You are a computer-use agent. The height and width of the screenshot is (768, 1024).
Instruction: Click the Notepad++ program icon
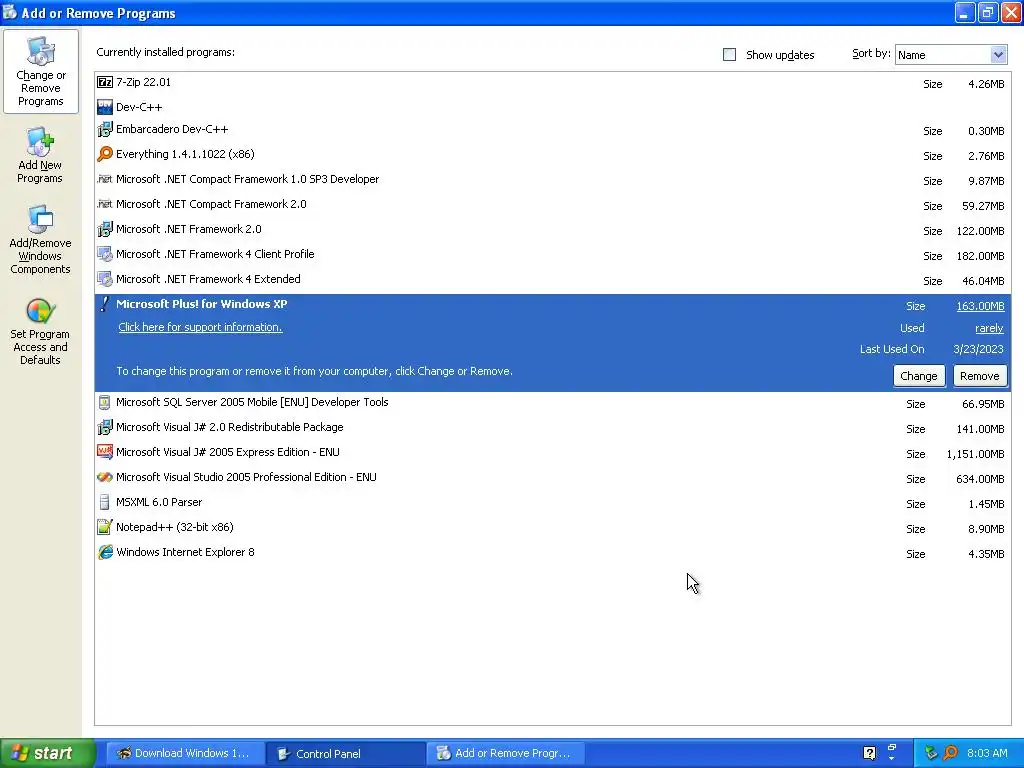click(104, 527)
